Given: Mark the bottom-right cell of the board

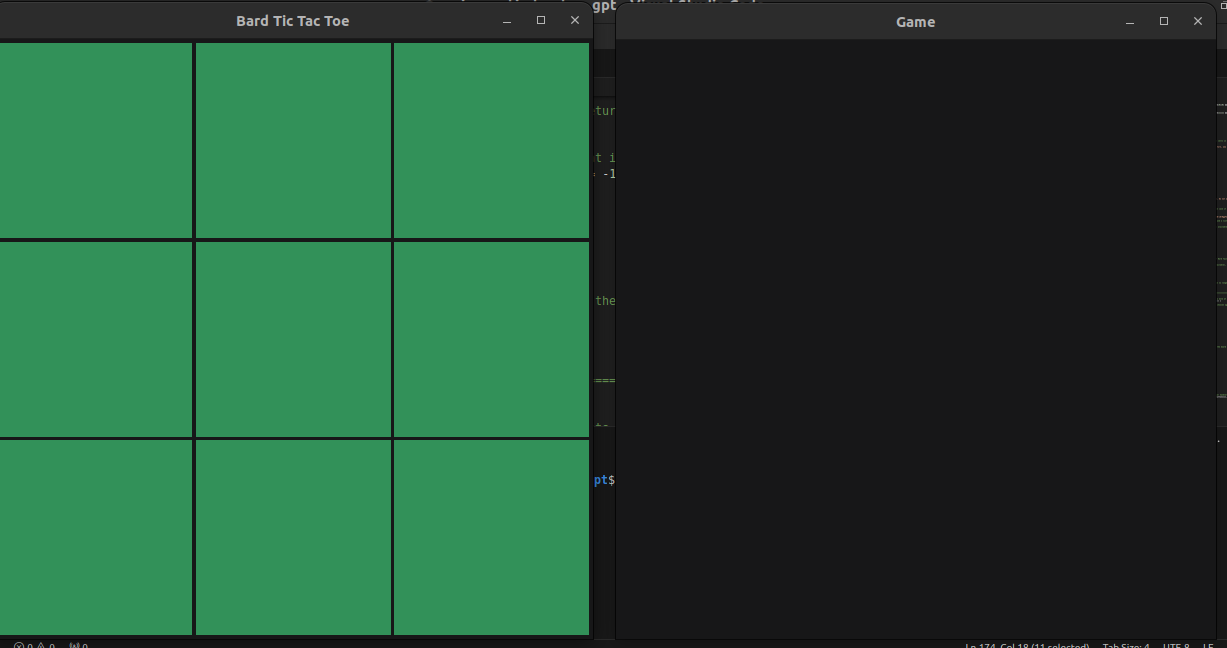Looking at the screenshot, I should 491,537.
